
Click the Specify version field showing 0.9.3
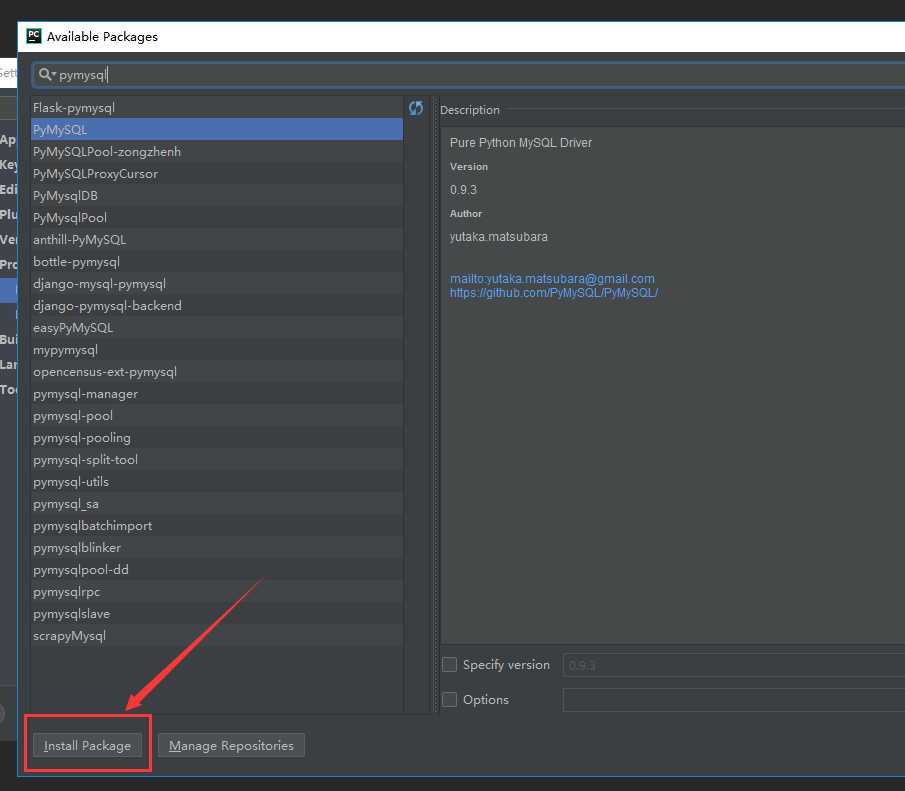click(x=734, y=665)
